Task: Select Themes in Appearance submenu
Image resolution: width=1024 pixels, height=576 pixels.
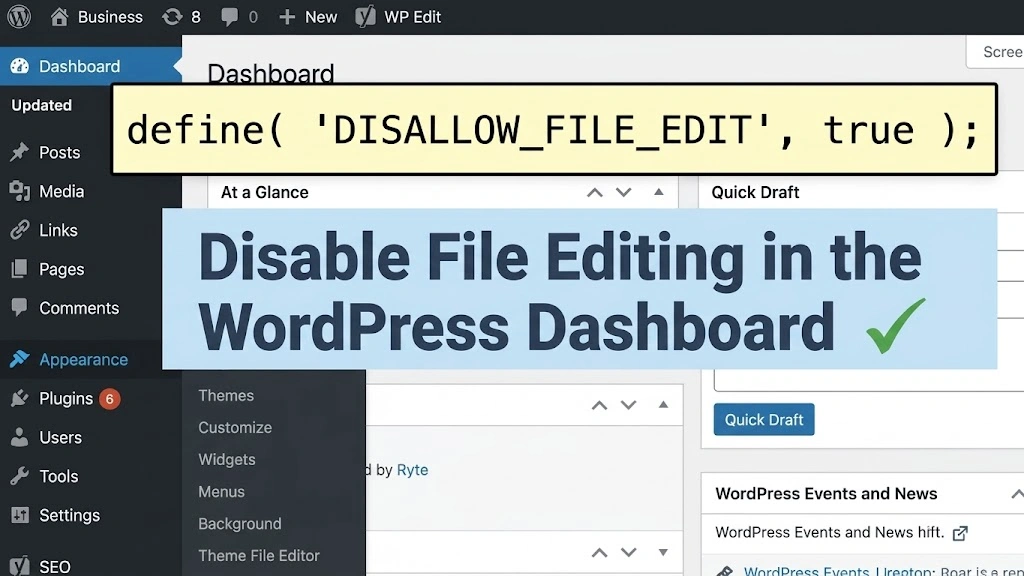Action: [226, 395]
